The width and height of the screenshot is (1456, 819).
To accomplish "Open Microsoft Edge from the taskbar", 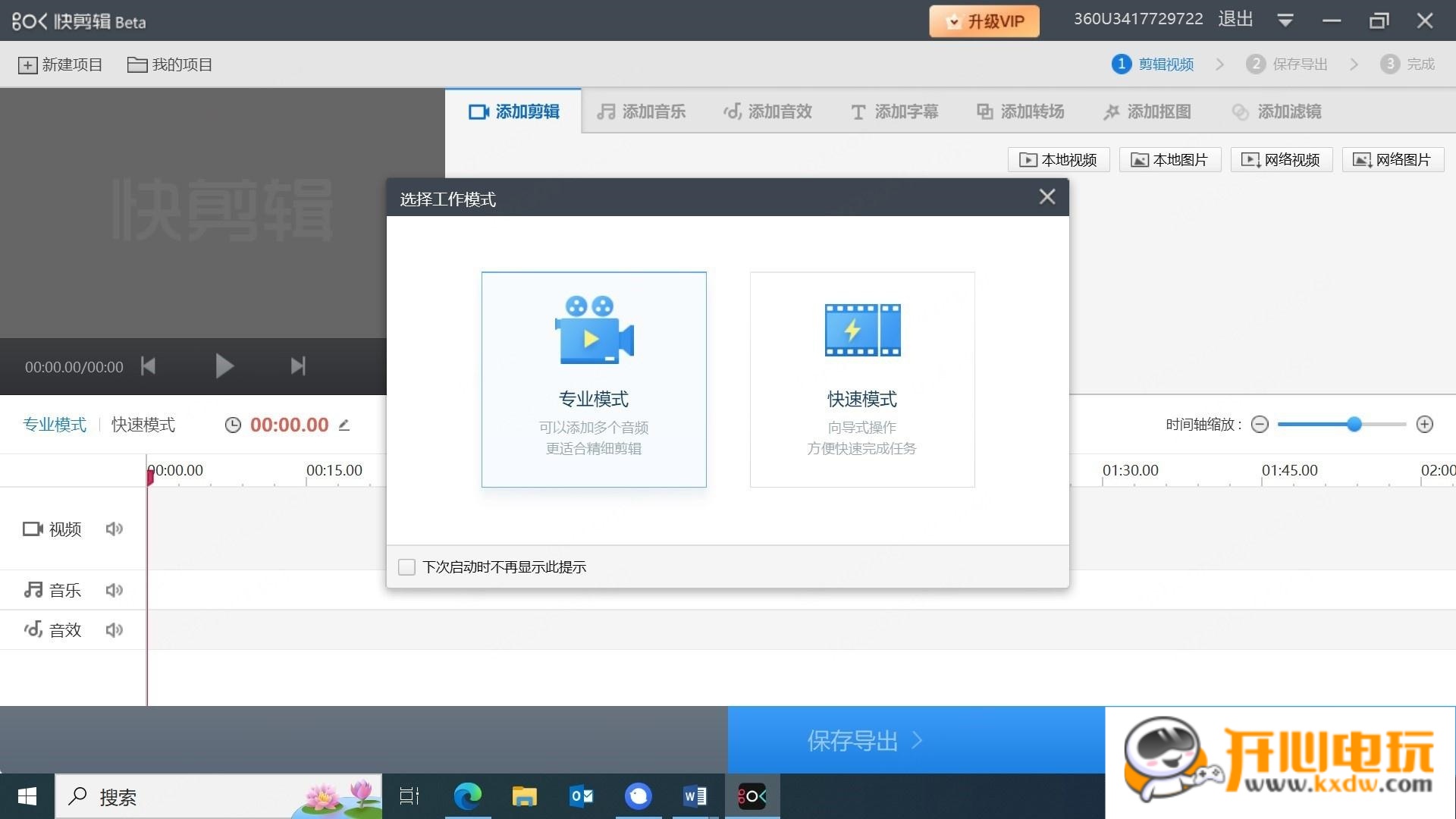I will point(468,796).
